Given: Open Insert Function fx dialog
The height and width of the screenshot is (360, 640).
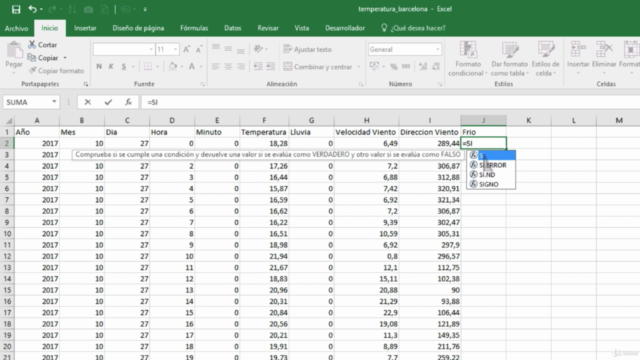Looking at the screenshot, I should click(x=128, y=102).
